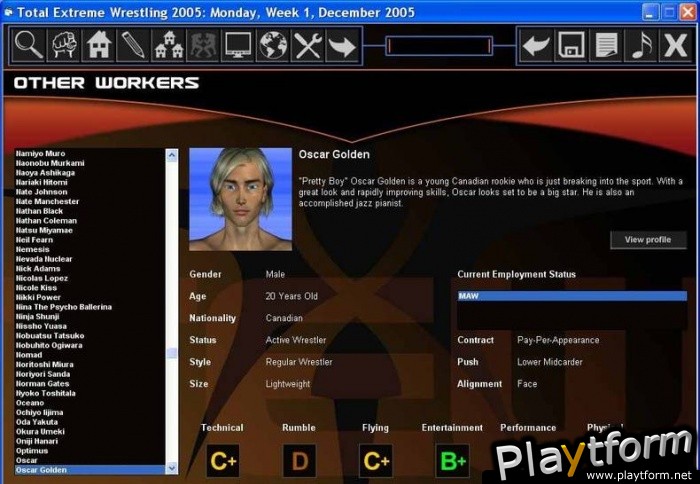Viewport: 700px width, 484px height.
Task: Select Oda Yakuta in worker list
Action: pos(90,422)
